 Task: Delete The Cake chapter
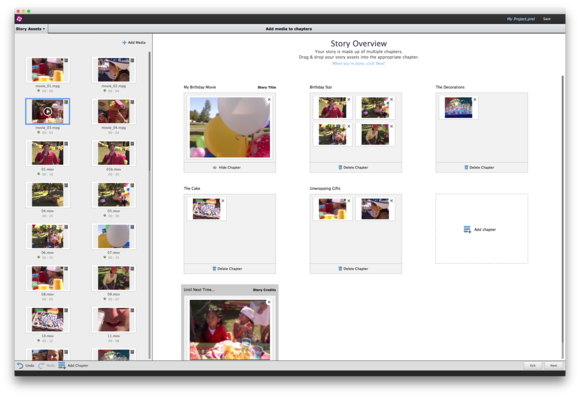pos(227,269)
